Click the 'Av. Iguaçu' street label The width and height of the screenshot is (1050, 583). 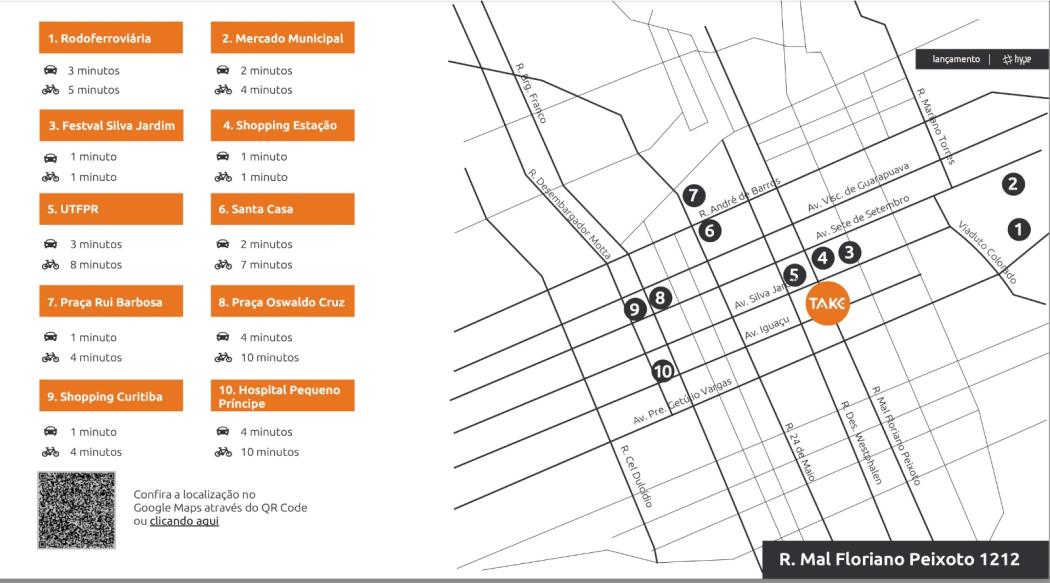767,328
